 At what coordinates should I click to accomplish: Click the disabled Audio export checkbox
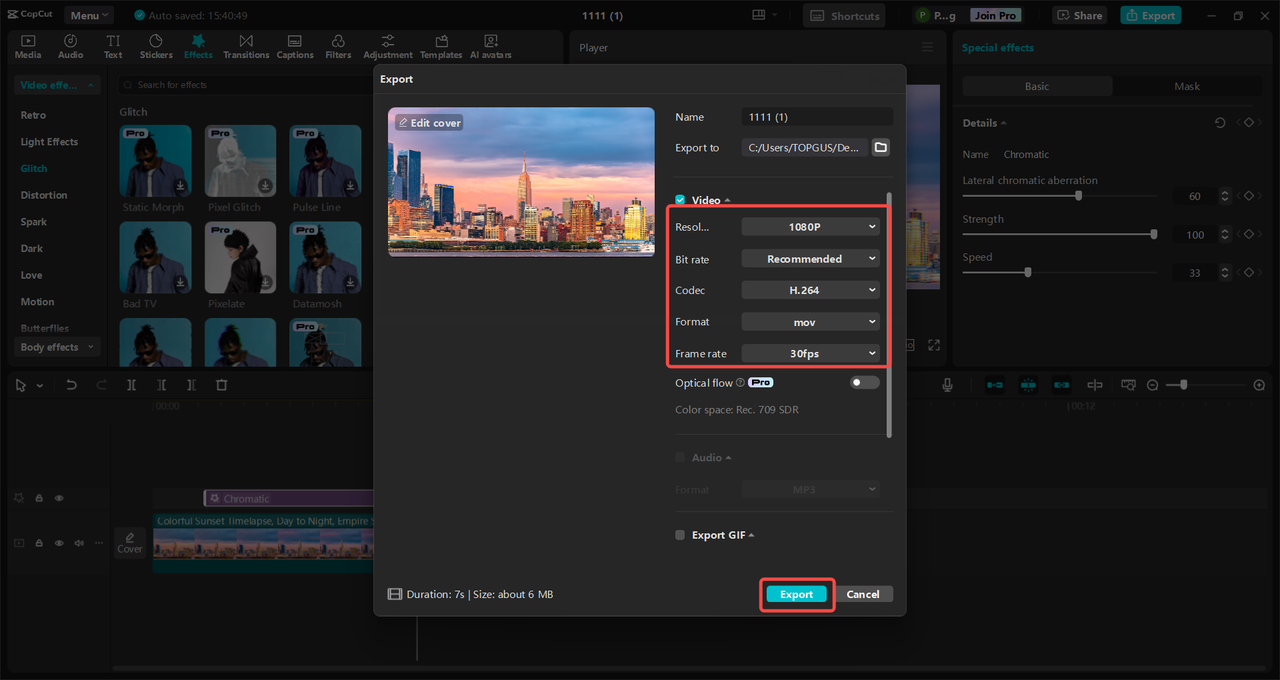tap(680, 457)
